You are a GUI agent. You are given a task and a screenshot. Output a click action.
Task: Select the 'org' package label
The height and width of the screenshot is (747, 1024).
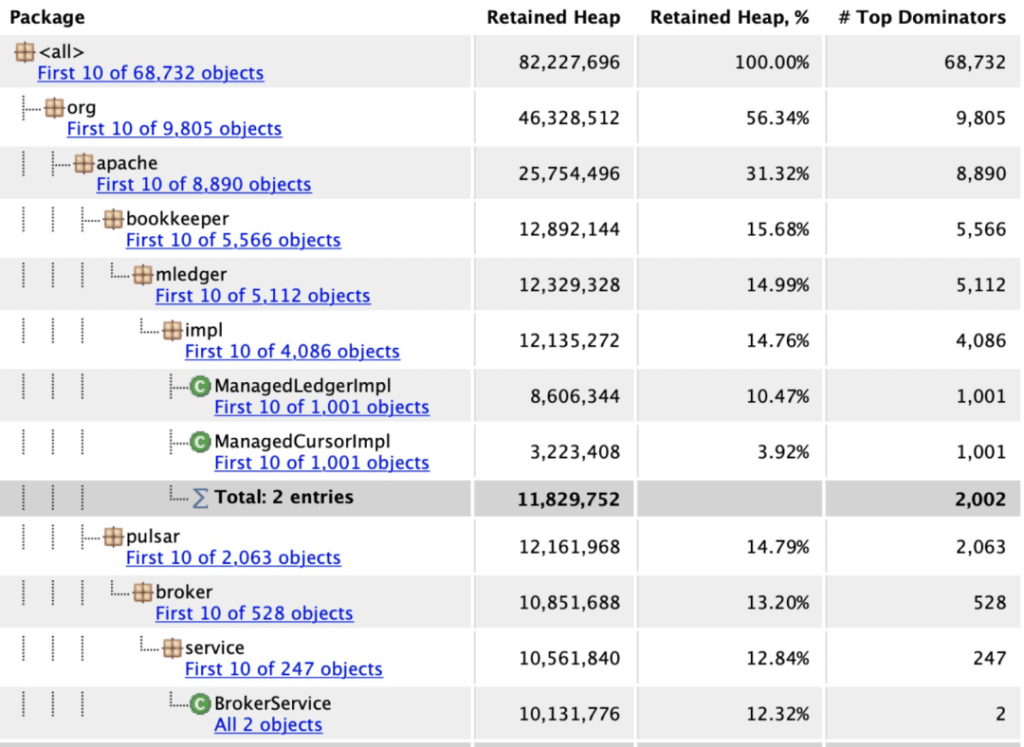tap(81, 107)
